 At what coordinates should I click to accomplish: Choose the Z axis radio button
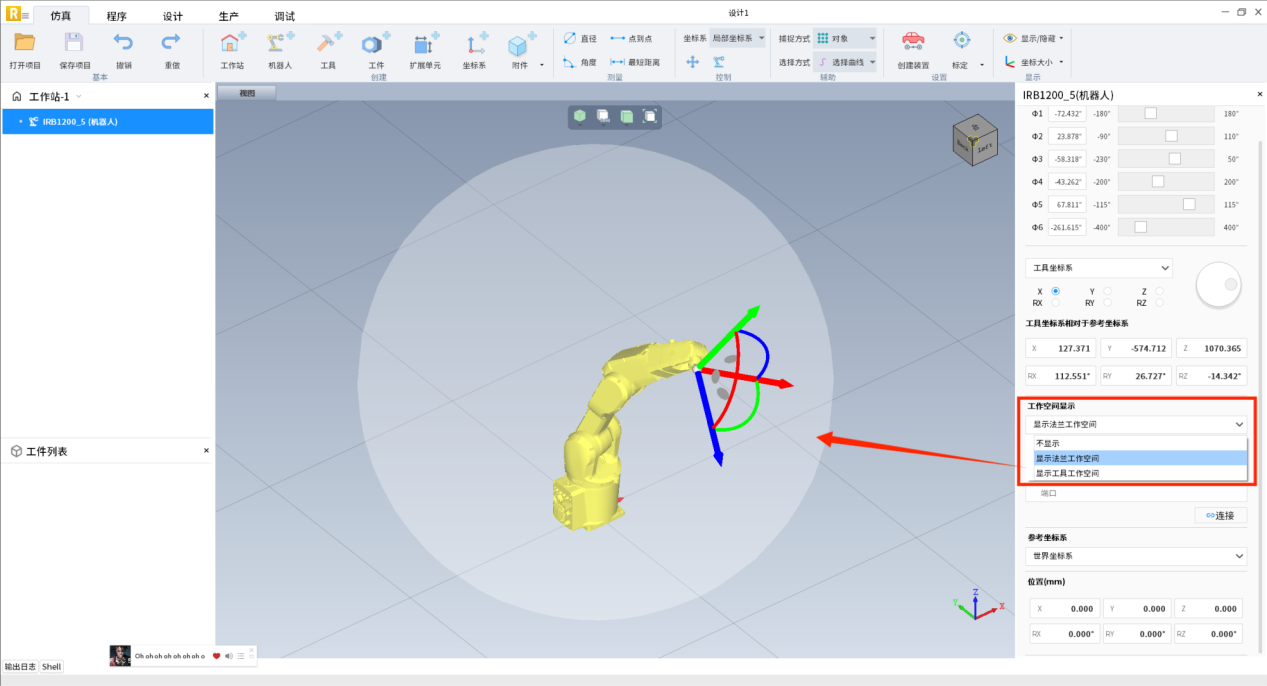pyautogui.click(x=1159, y=291)
